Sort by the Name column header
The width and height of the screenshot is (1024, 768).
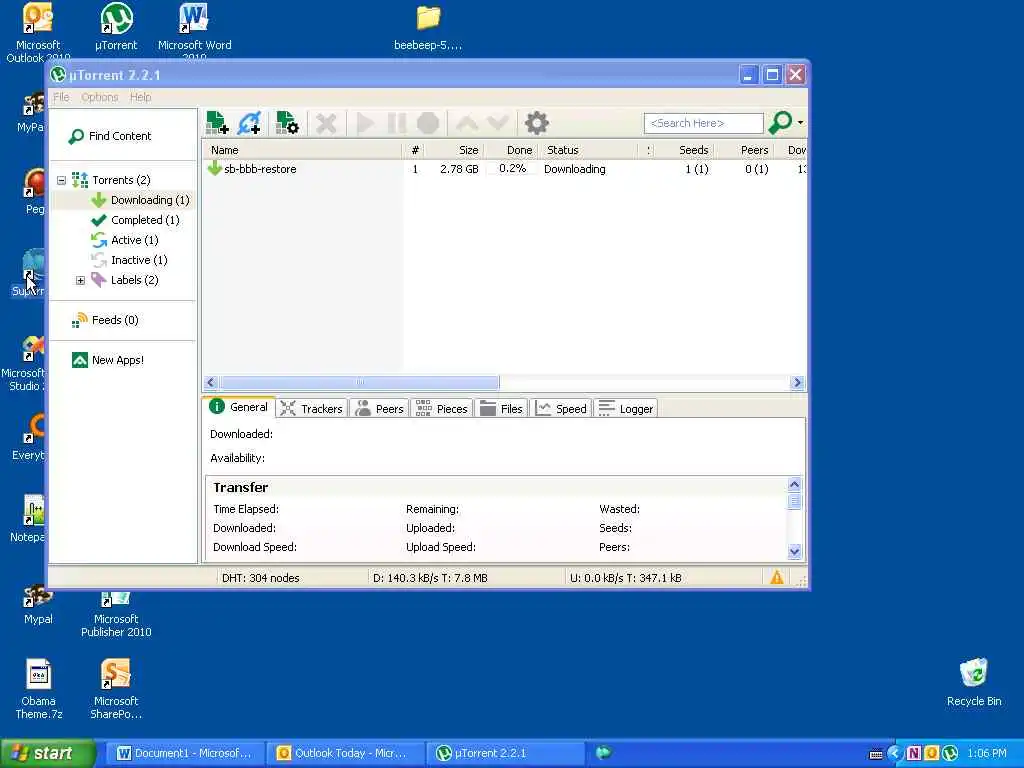click(x=302, y=150)
